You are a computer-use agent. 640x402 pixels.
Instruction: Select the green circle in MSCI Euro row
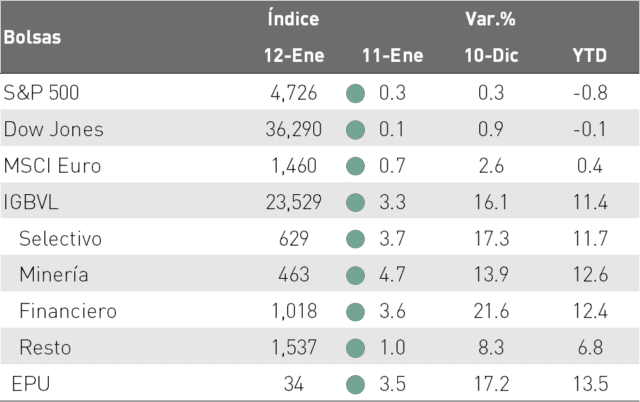355,166
